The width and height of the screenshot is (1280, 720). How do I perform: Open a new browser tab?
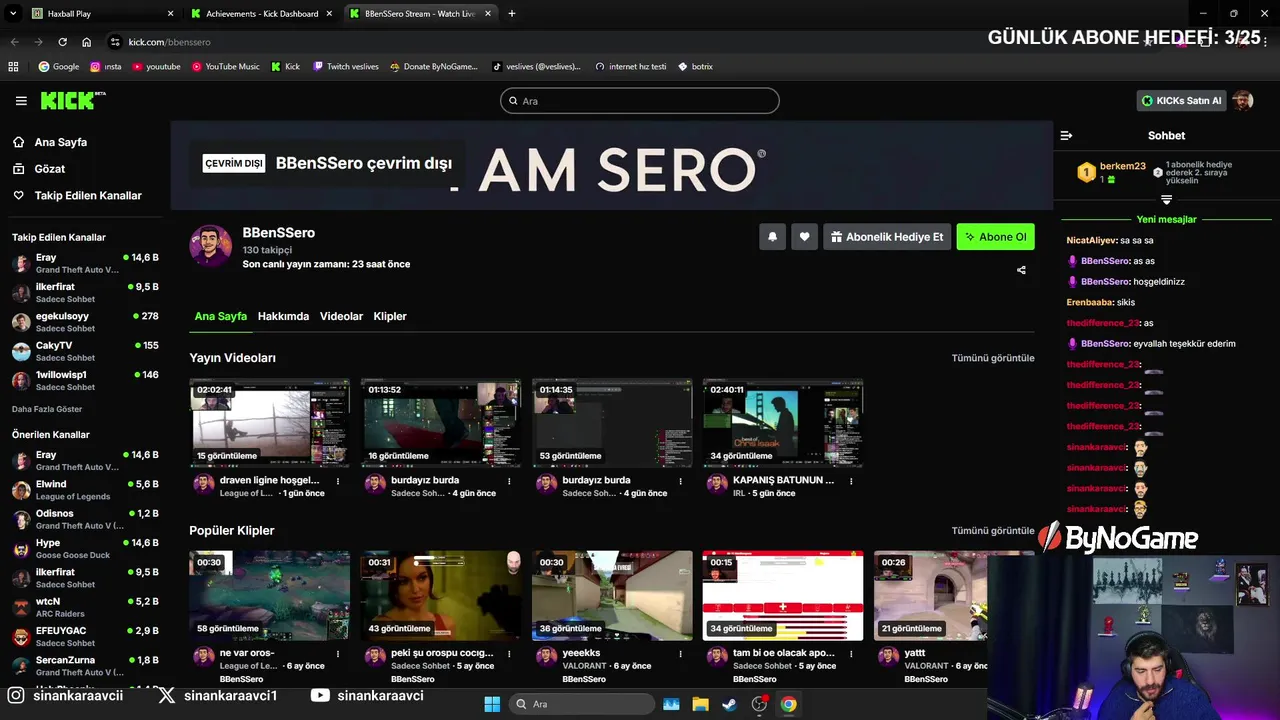tap(511, 14)
